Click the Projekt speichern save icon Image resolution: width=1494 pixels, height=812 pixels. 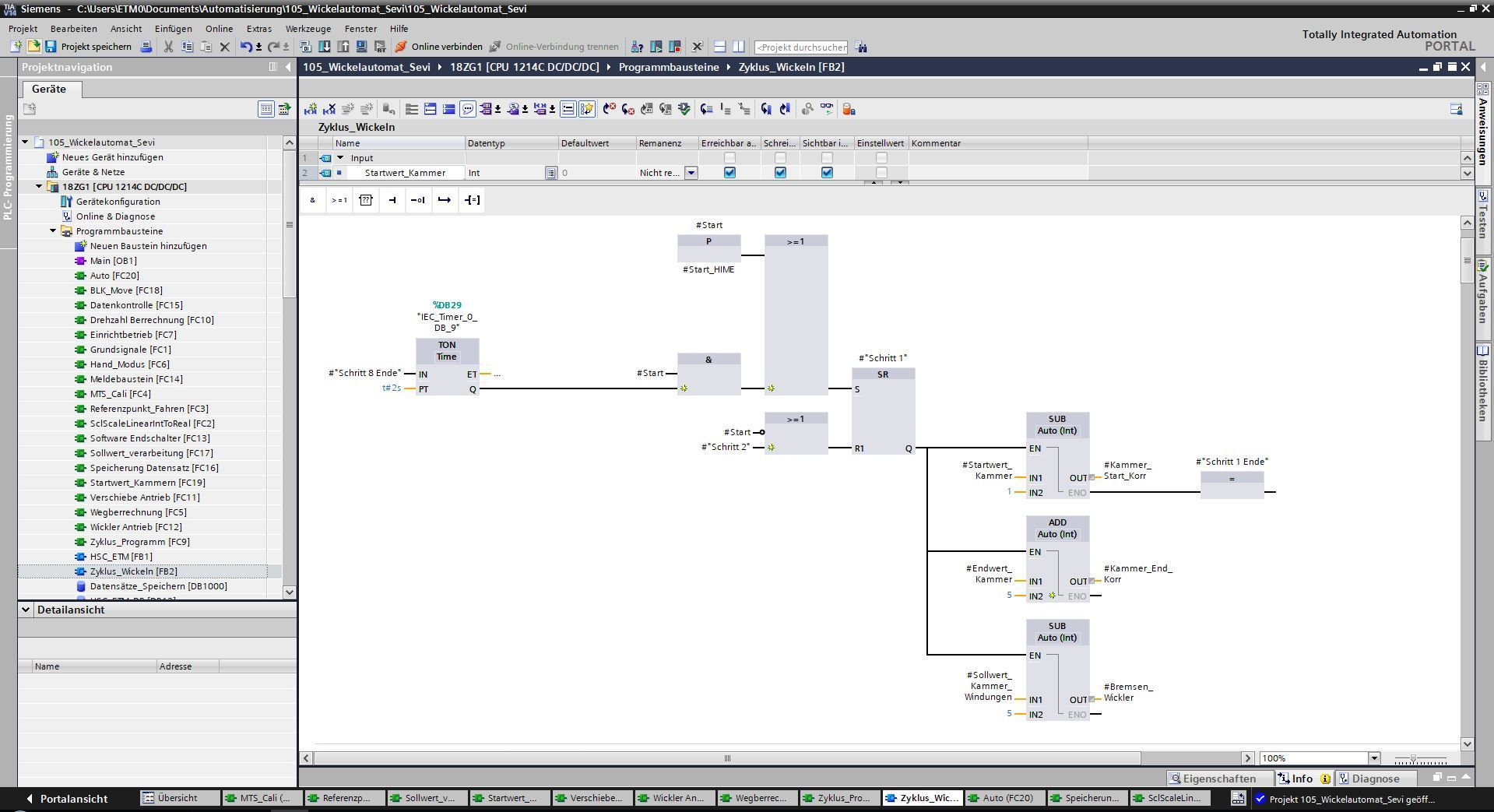click(x=51, y=47)
